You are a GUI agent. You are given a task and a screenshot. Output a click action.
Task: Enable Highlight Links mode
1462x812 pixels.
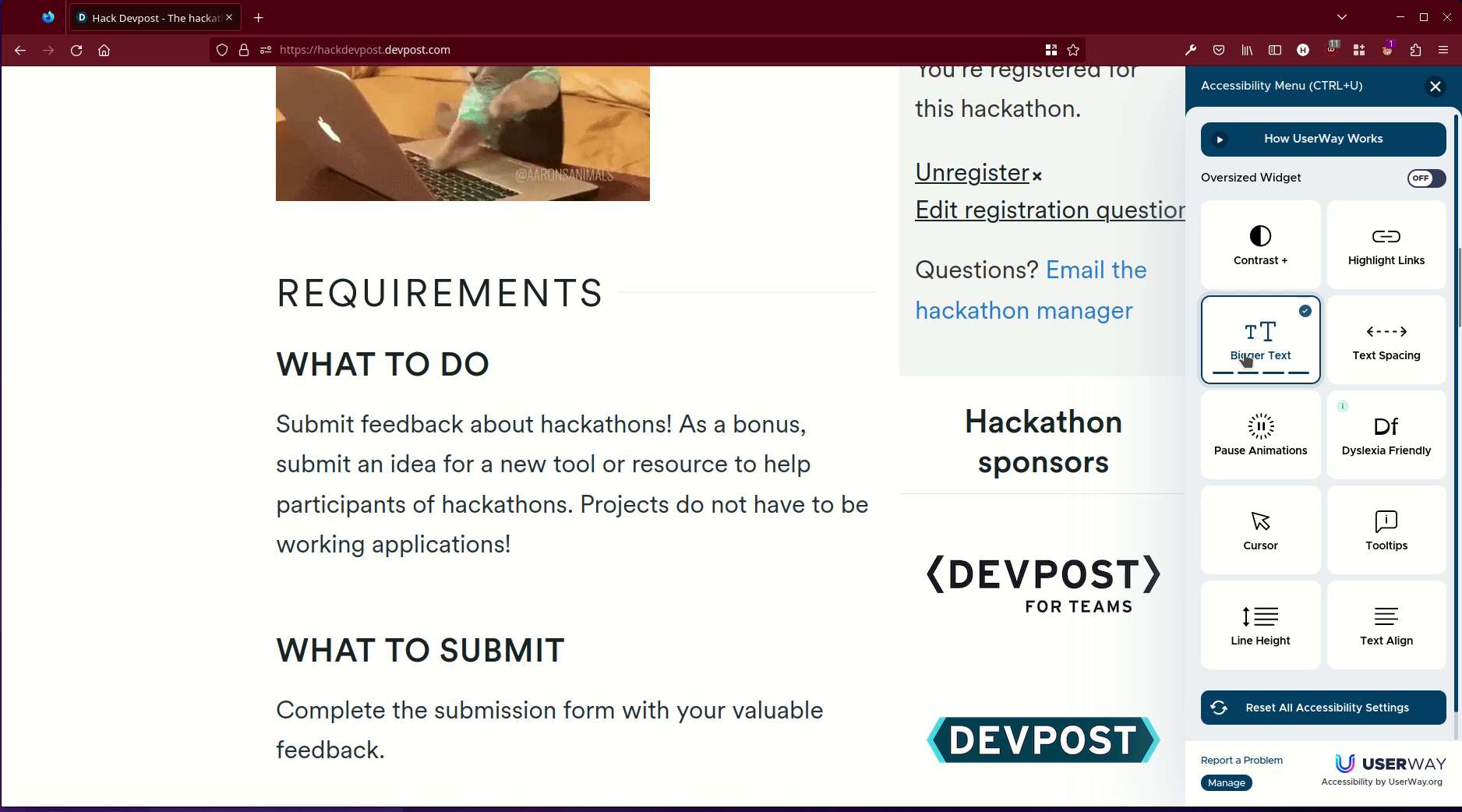[1386, 244]
